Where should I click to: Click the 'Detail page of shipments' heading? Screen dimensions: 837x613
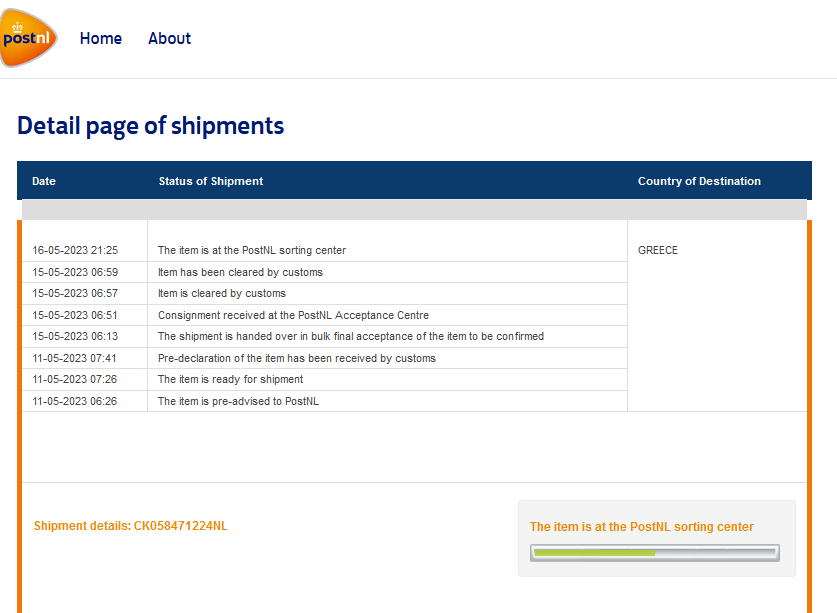coord(151,126)
